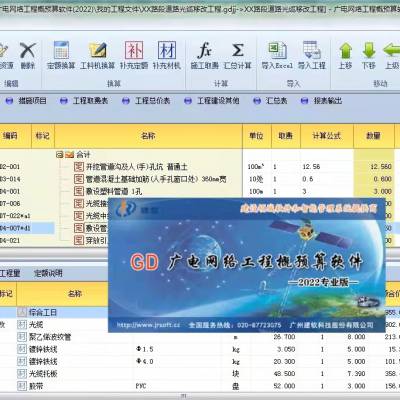Viewport: 400px width, 400px height.
Task: Click the unit cell 10处
Action: [257, 179]
